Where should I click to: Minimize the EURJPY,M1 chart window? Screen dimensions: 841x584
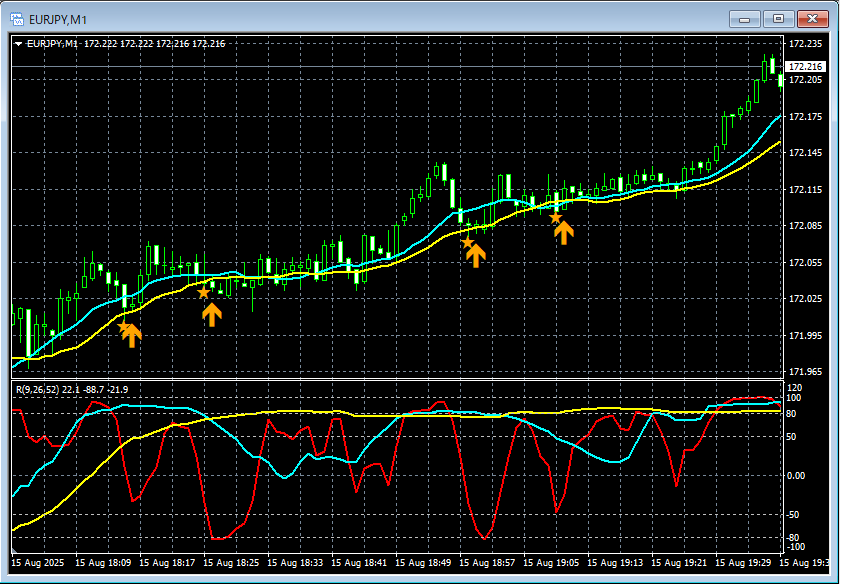point(744,19)
